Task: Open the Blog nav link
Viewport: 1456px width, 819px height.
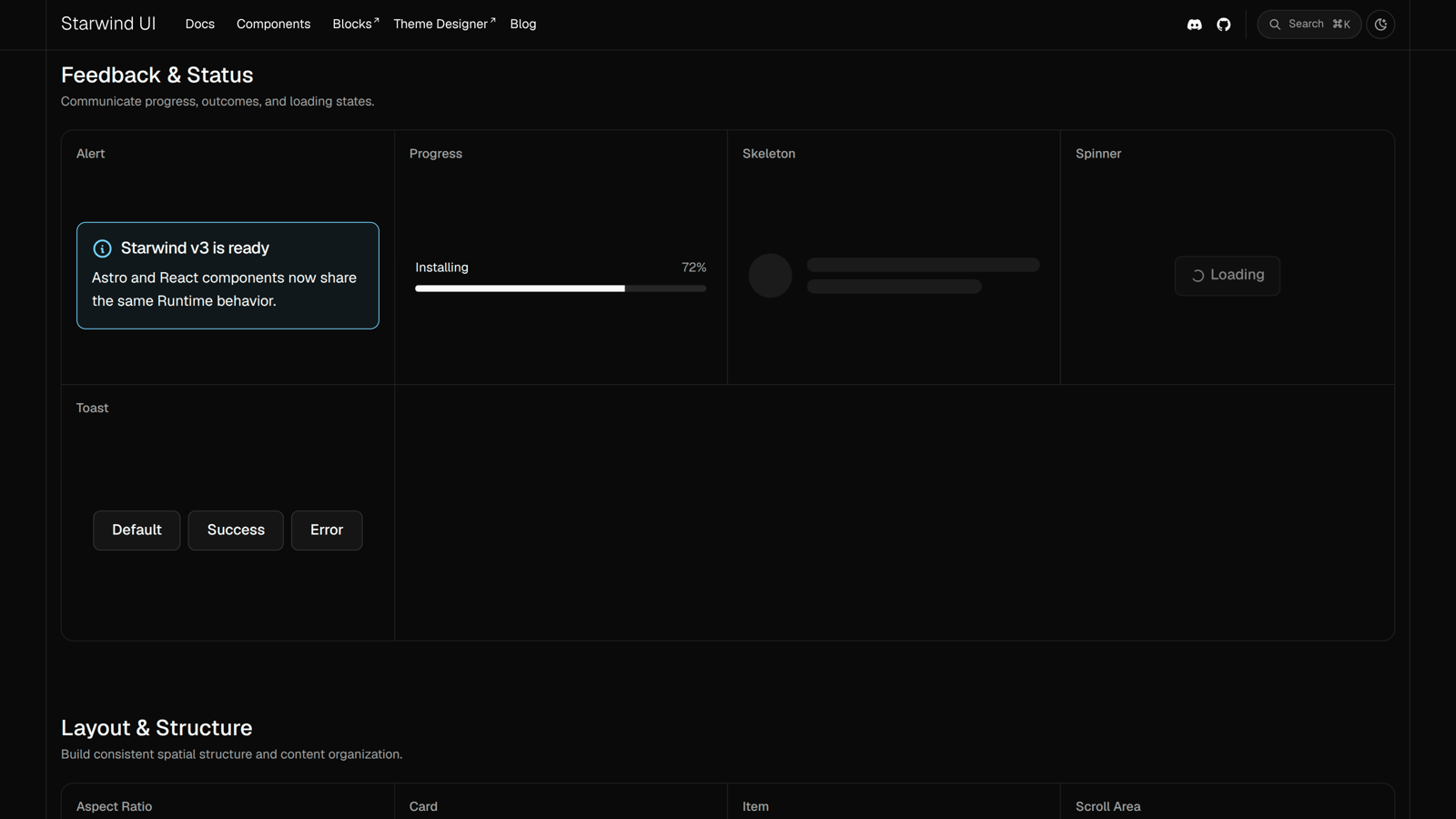Action: [x=523, y=24]
